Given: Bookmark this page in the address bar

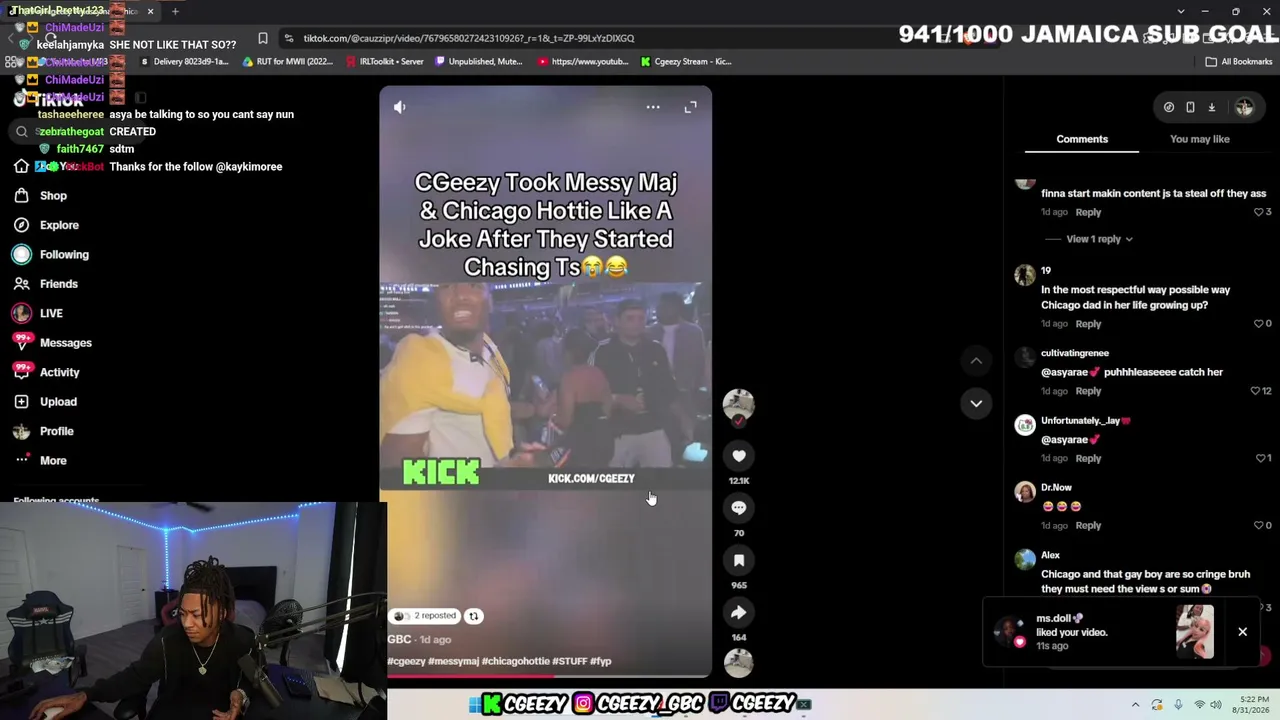Looking at the screenshot, I should (263, 38).
